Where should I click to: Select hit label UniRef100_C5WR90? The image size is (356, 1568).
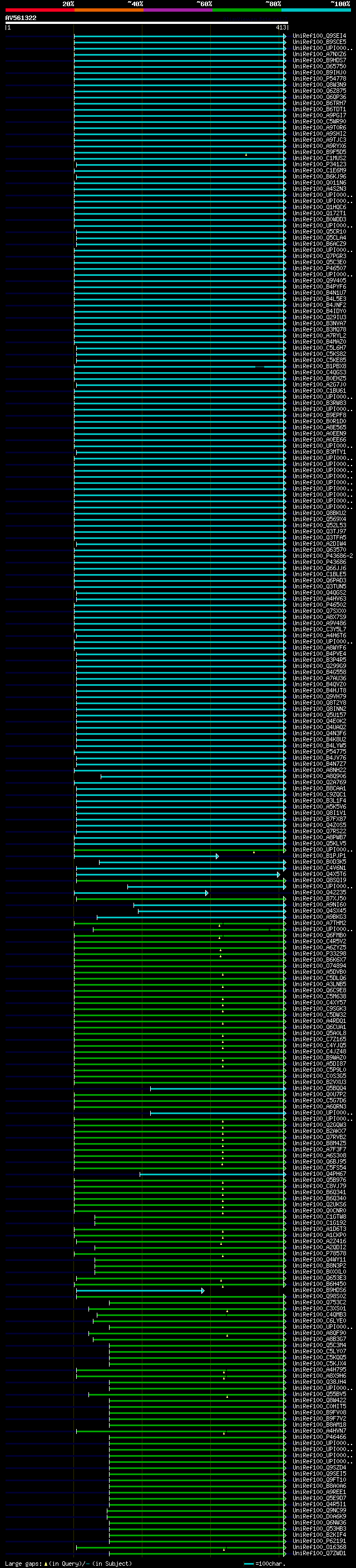pos(319,122)
